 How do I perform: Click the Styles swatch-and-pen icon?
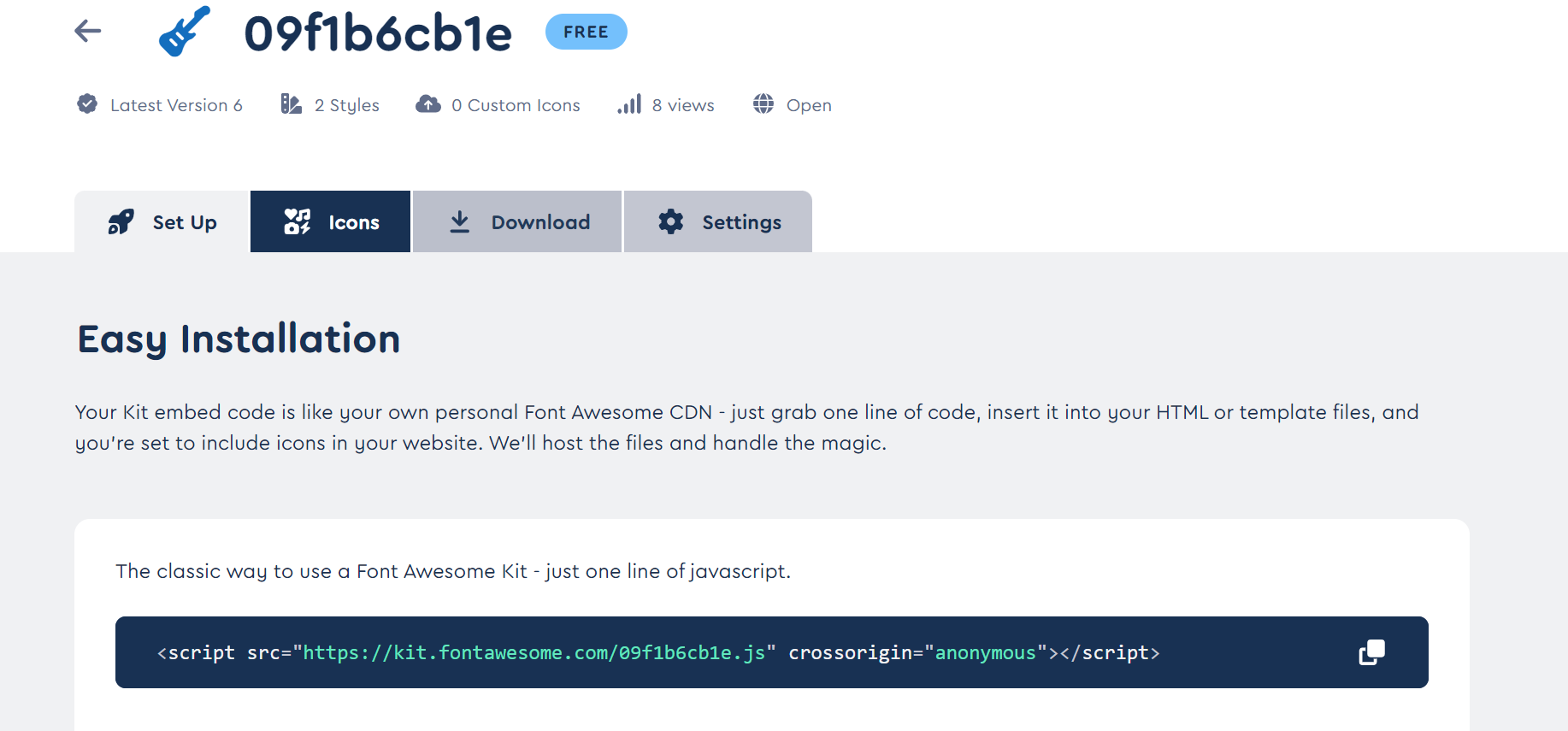pyautogui.click(x=292, y=104)
